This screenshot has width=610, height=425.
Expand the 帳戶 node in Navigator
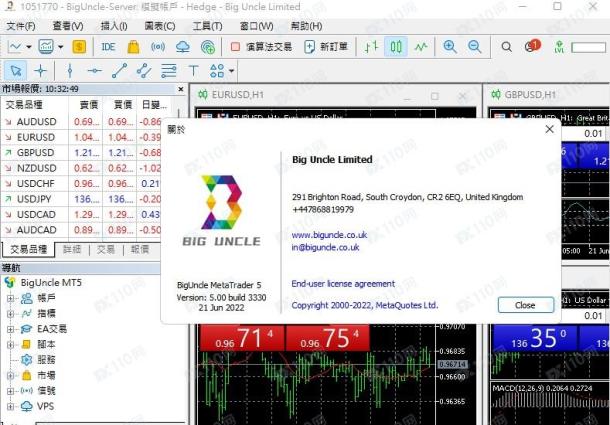point(11,299)
